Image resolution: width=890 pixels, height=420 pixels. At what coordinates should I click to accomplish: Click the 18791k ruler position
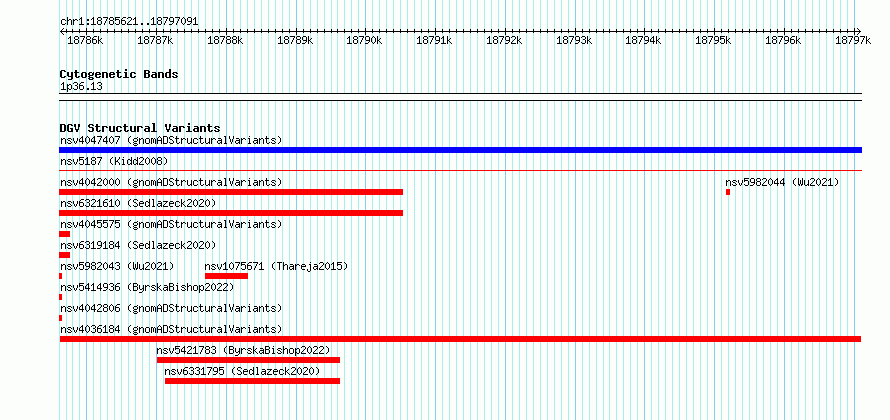pos(434,40)
